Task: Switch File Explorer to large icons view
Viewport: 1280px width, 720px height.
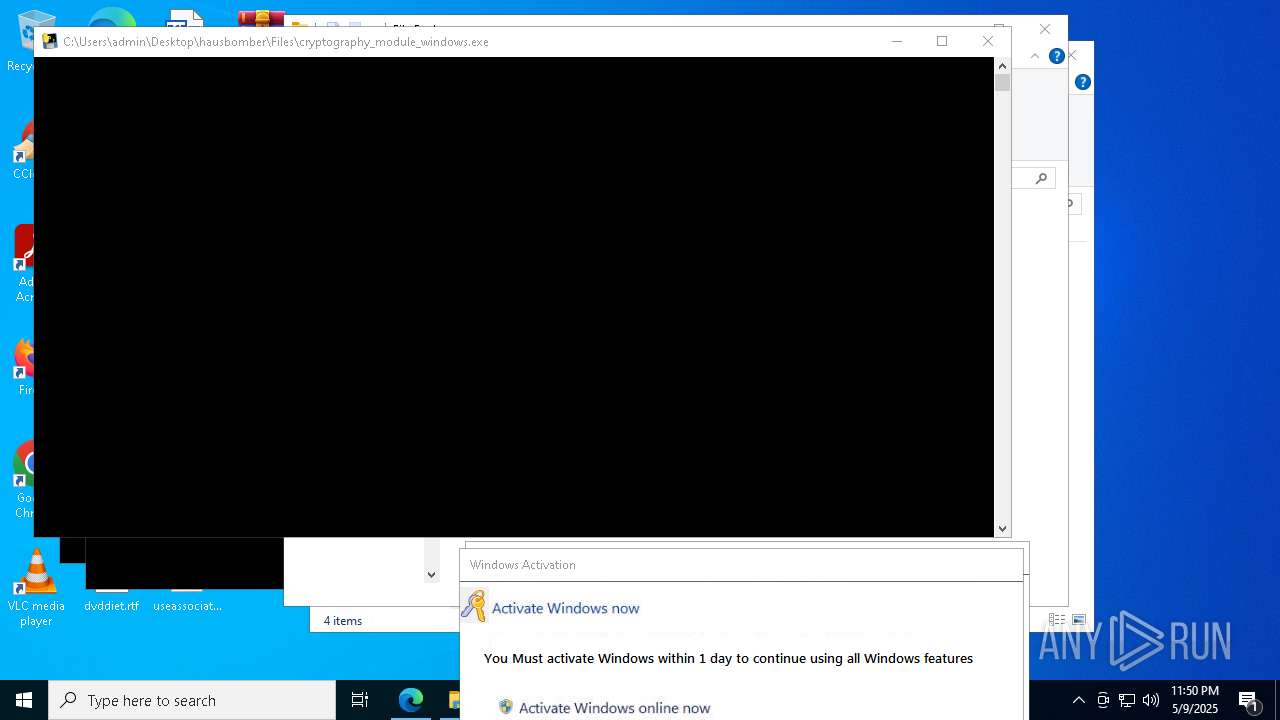Action: [x=1078, y=620]
